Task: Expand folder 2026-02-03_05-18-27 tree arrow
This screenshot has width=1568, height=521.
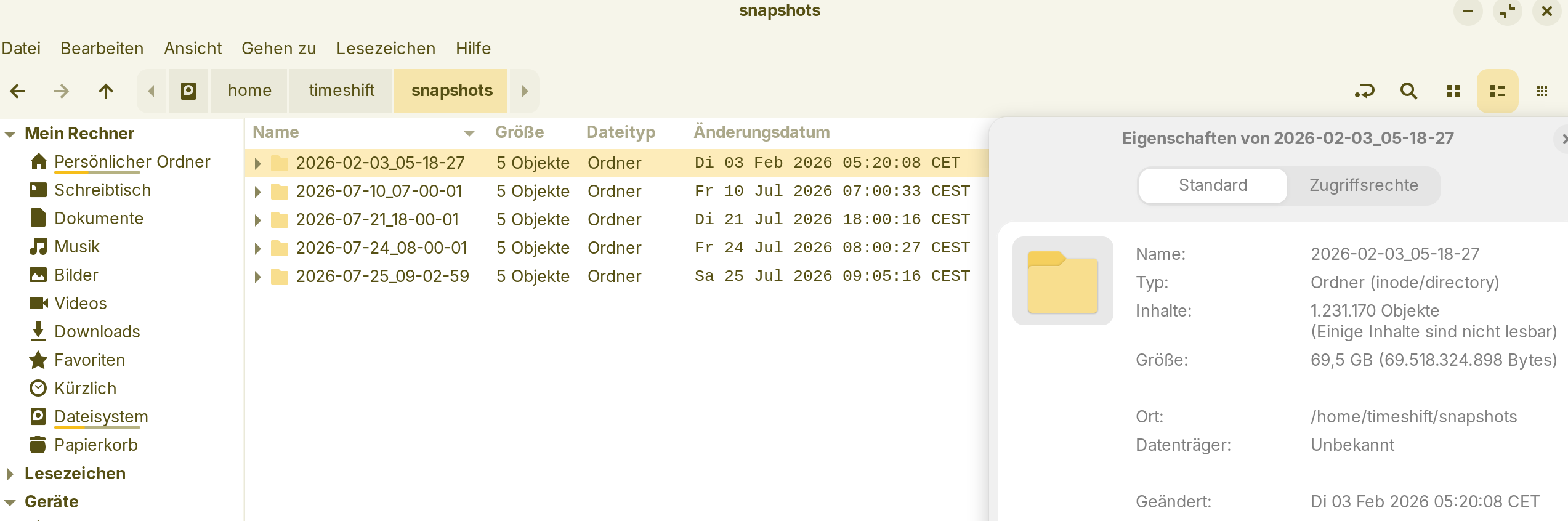Action: 258,163
